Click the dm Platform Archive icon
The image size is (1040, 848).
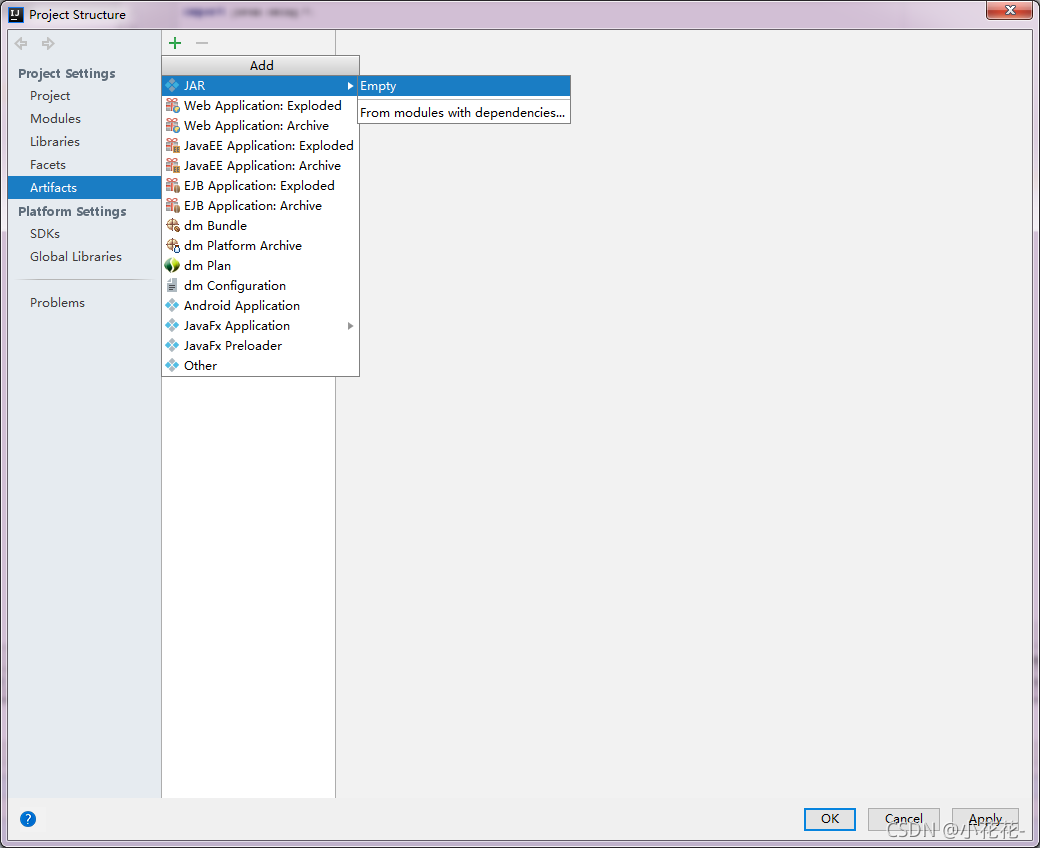tap(172, 245)
